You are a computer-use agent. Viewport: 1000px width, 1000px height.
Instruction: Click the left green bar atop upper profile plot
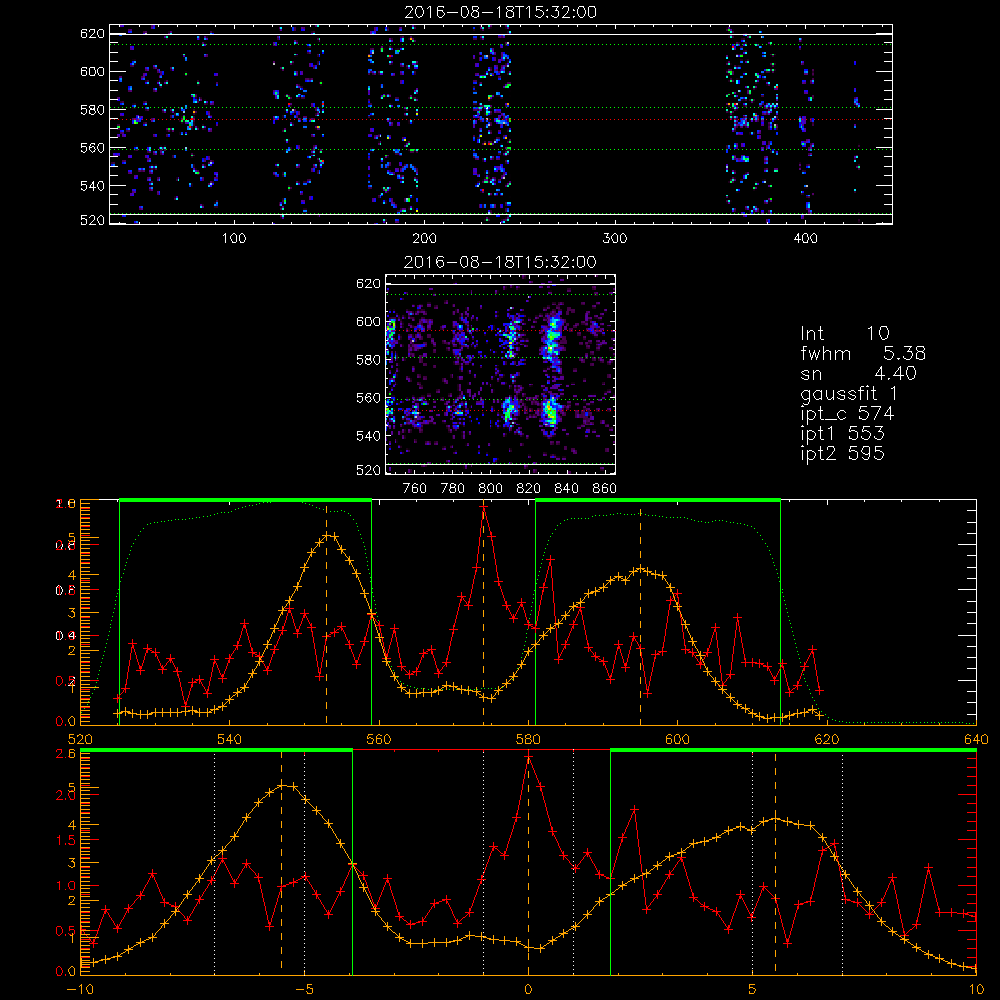pos(246,500)
